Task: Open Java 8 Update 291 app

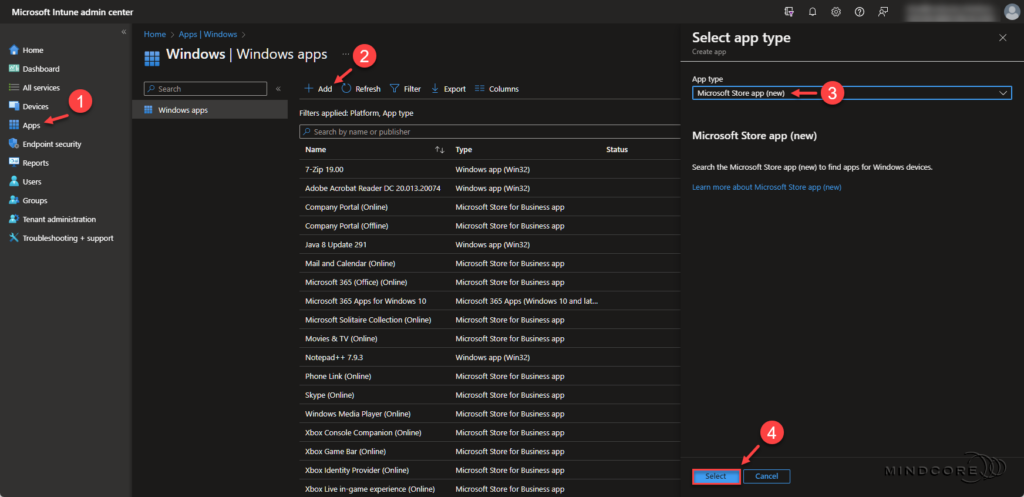Action: point(337,245)
